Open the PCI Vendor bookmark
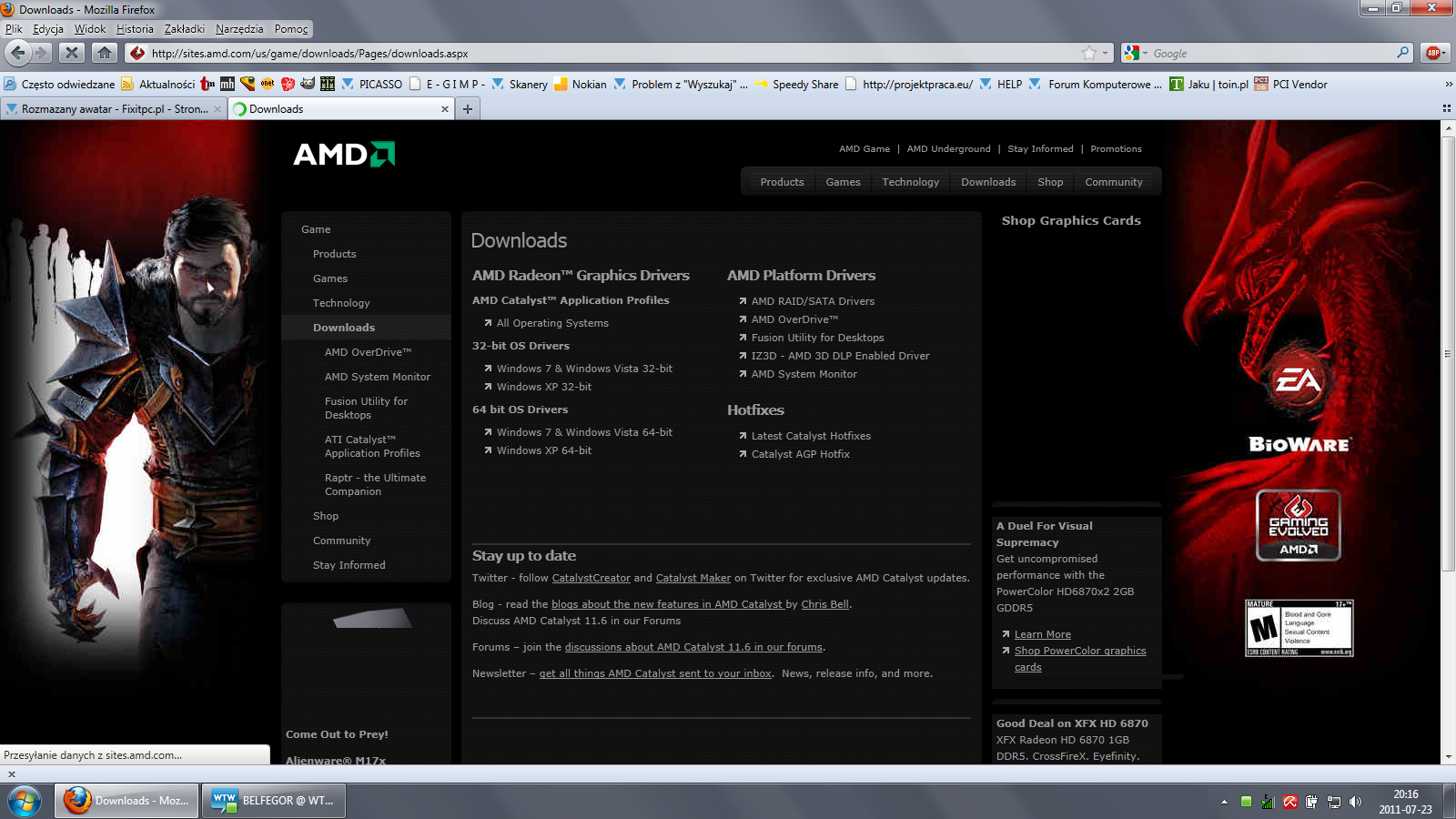This screenshot has height=819, width=1456. (x=1290, y=84)
